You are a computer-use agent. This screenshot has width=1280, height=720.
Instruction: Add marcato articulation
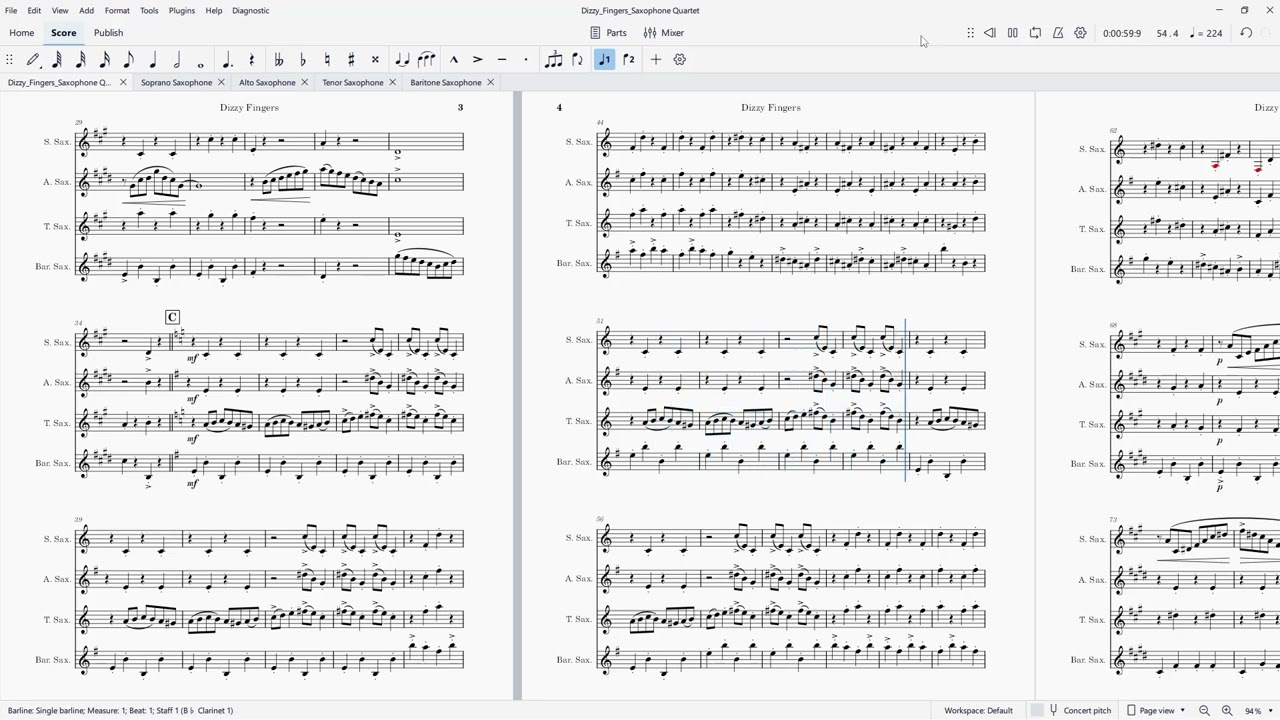(453, 60)
